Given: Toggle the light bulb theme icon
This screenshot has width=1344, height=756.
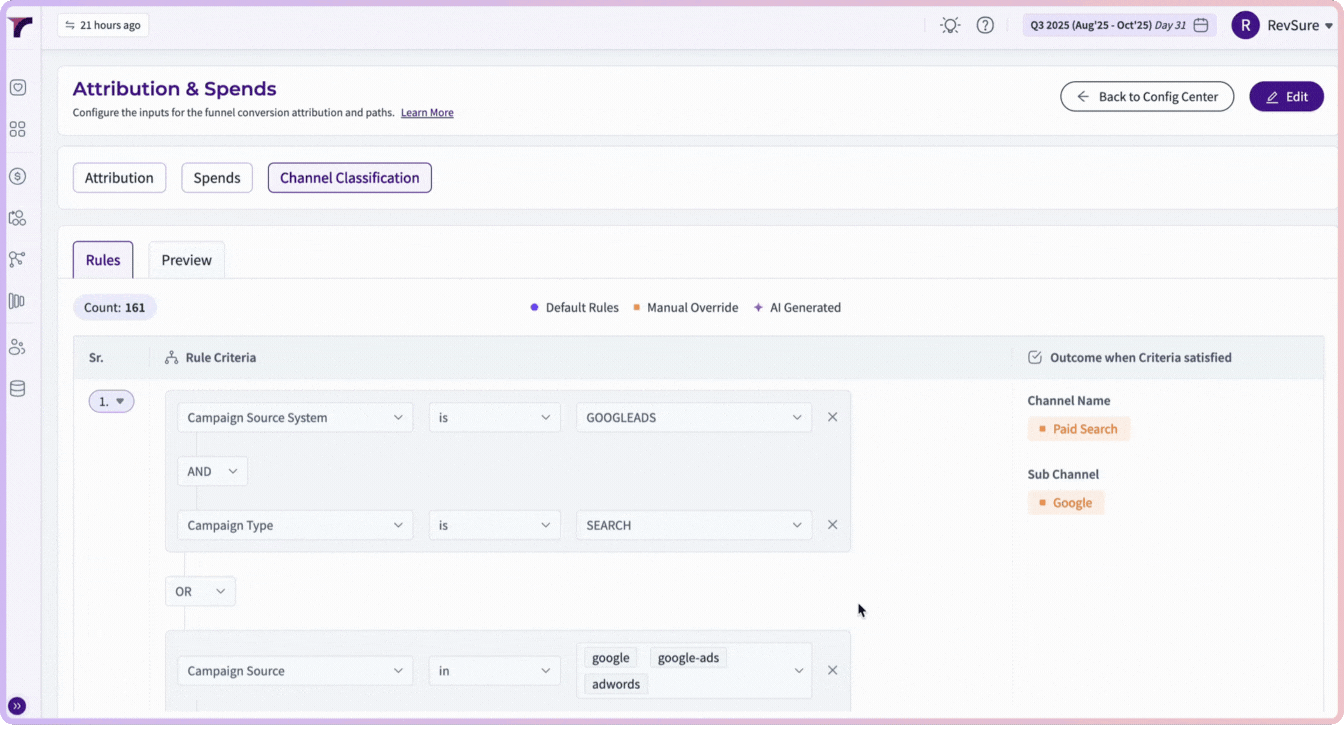Looking at the screenshot, I should [950, 25].
